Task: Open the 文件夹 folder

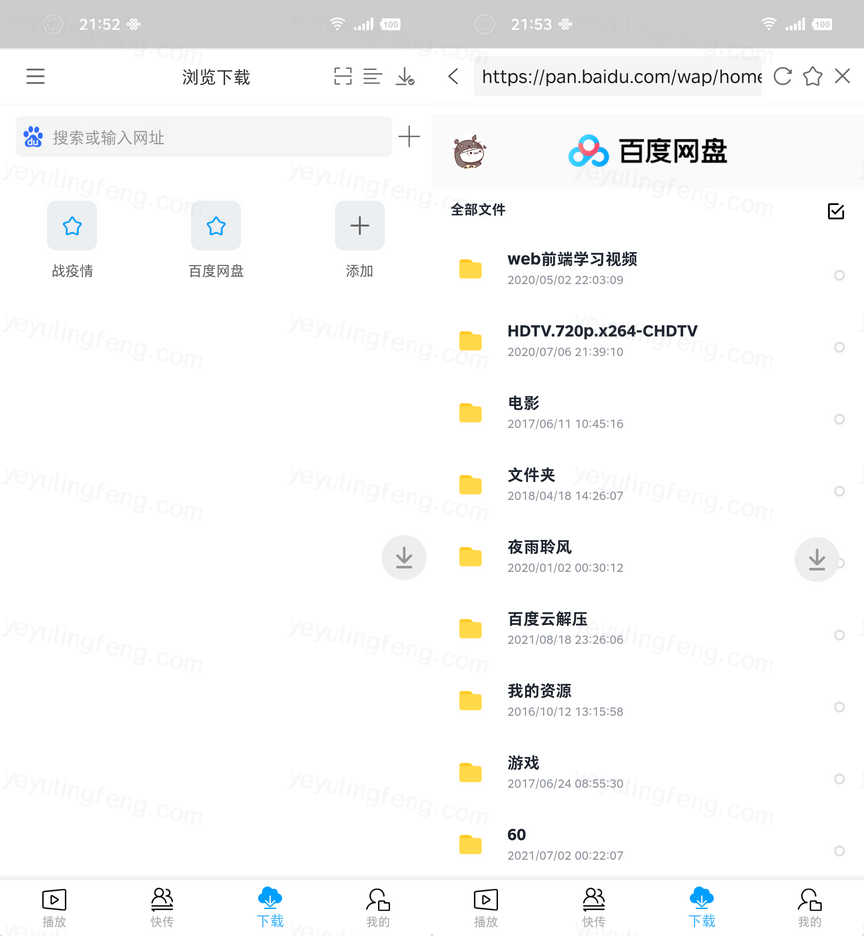Action: pyautogui.click(x=648, y=484)
